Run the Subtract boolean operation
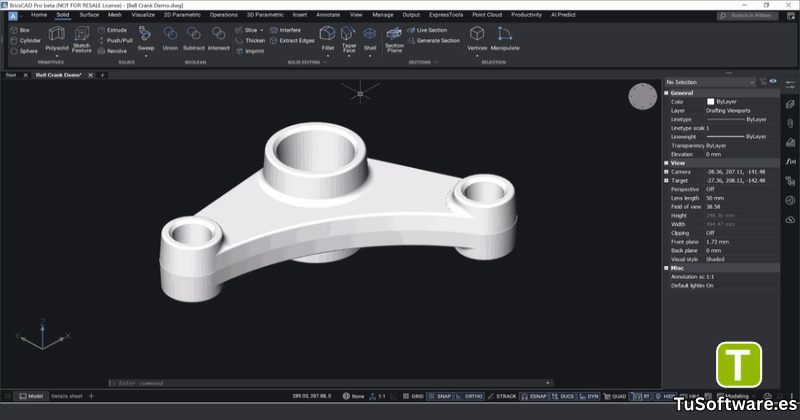 [x=193, y=39]
